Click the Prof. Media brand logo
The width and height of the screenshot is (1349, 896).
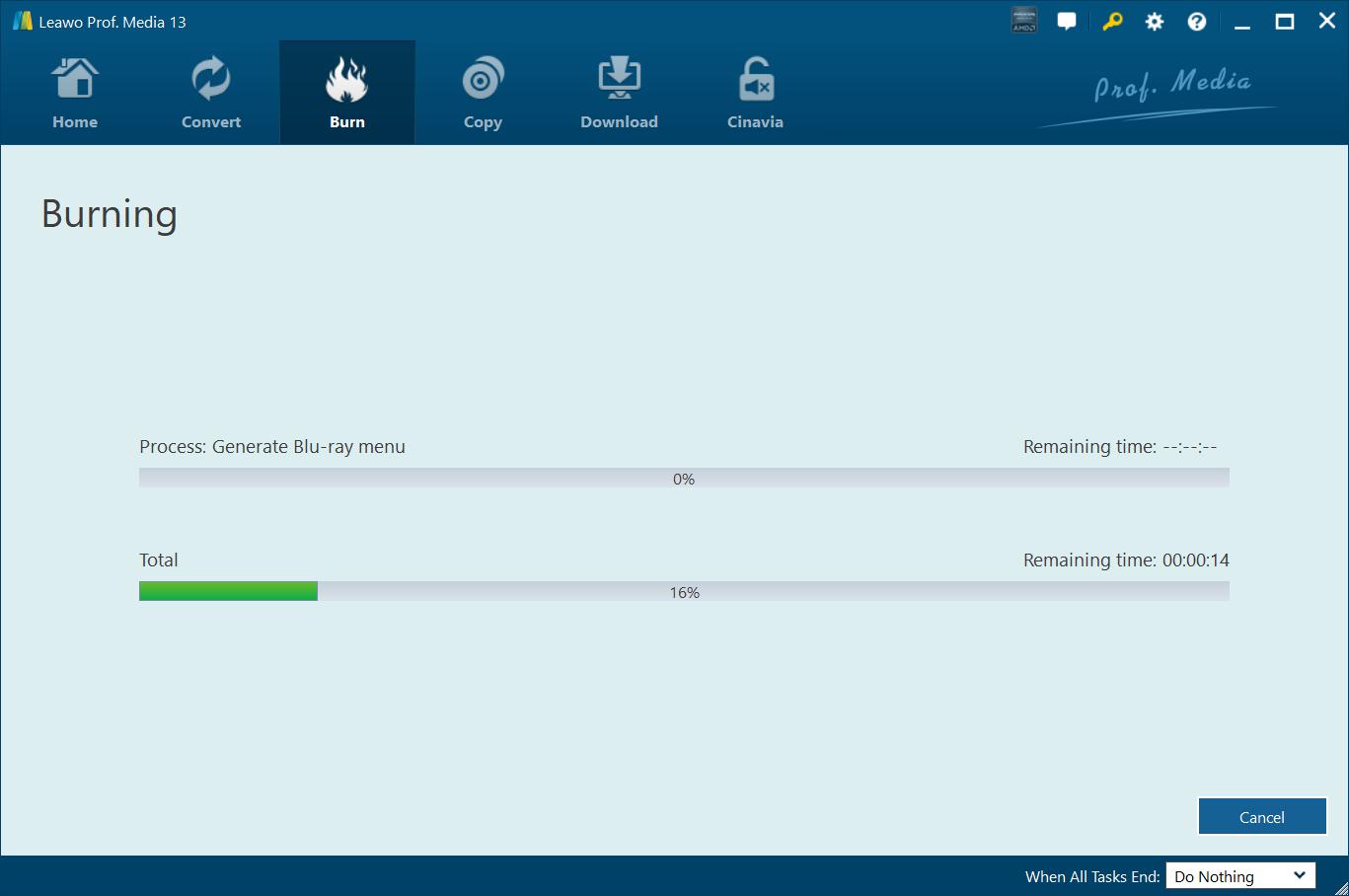coord(1171,89)
